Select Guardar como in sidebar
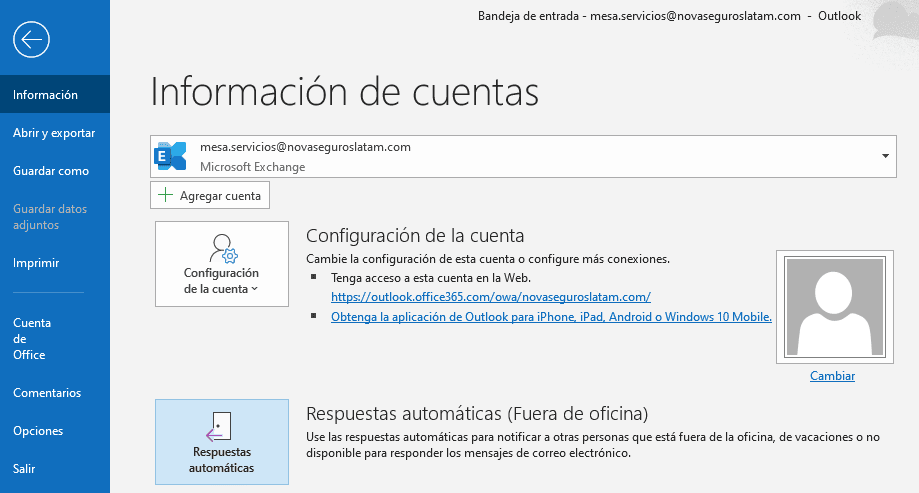Image resolution: width=919 pixels, height=493 pixels. tap(51, 171)
